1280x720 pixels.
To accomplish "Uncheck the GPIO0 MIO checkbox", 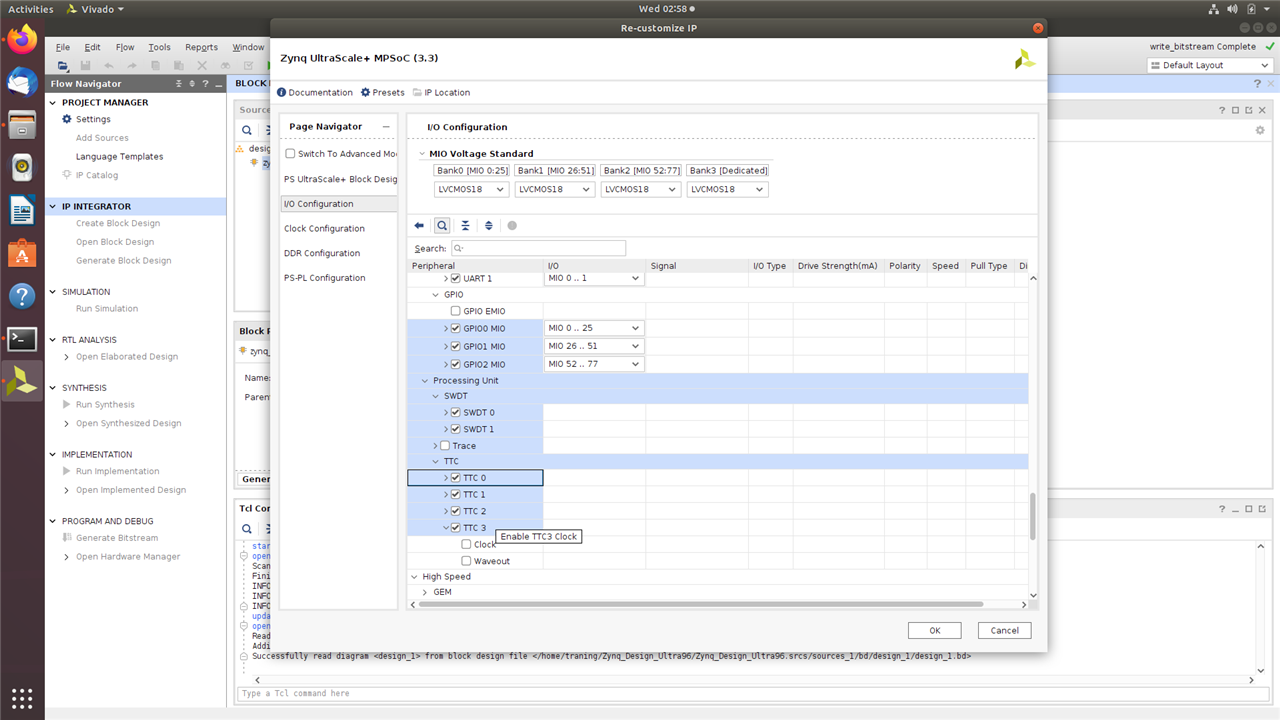I will pos(456,328).
